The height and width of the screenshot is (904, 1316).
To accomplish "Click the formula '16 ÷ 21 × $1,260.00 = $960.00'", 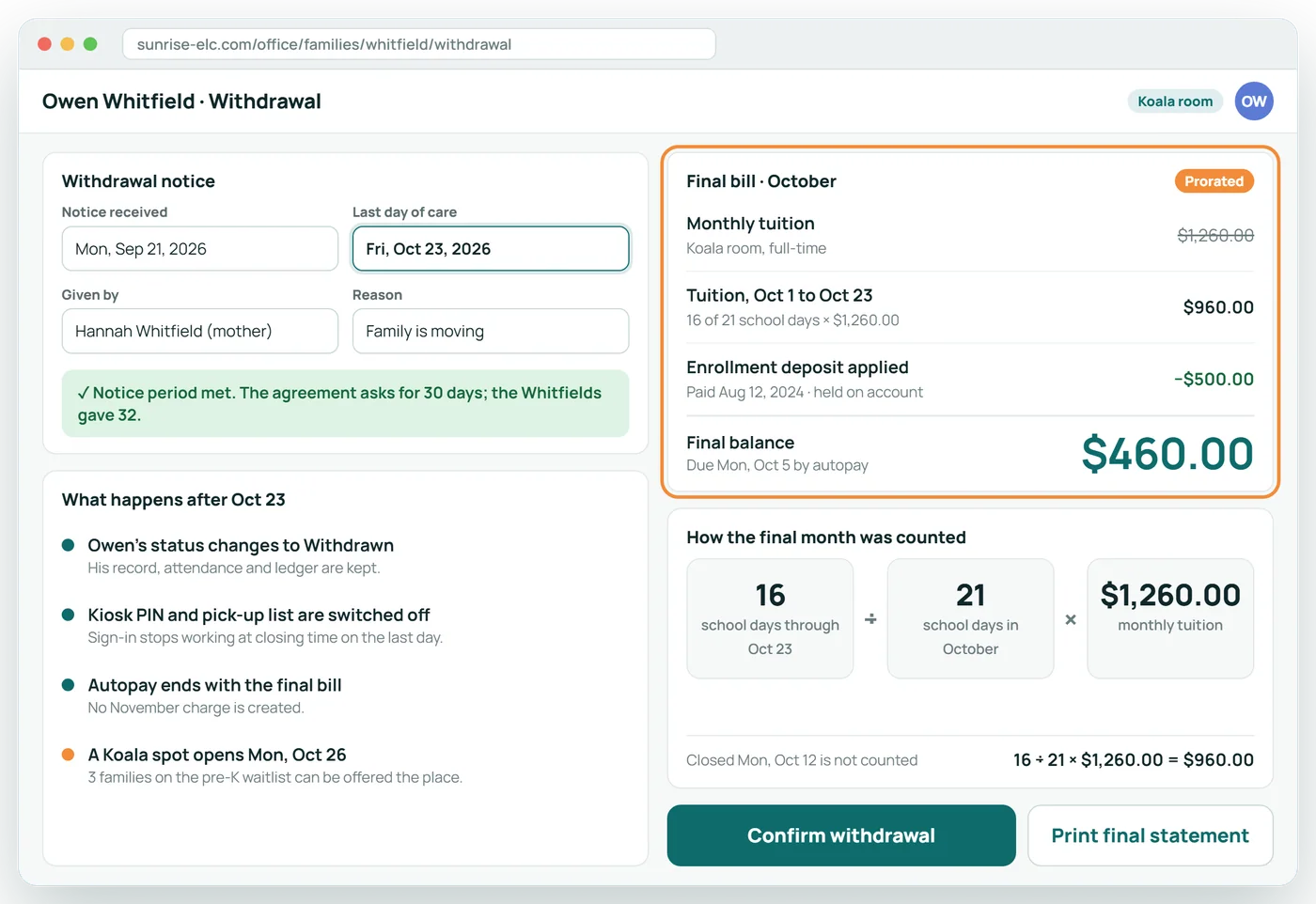I will pos(1134,760).
